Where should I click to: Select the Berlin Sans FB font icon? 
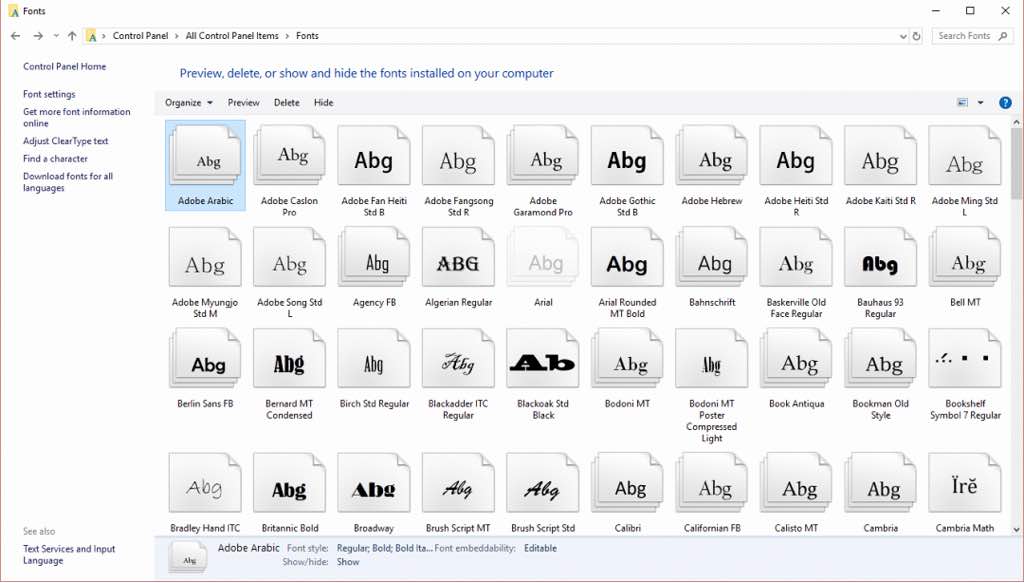(205, 358)
